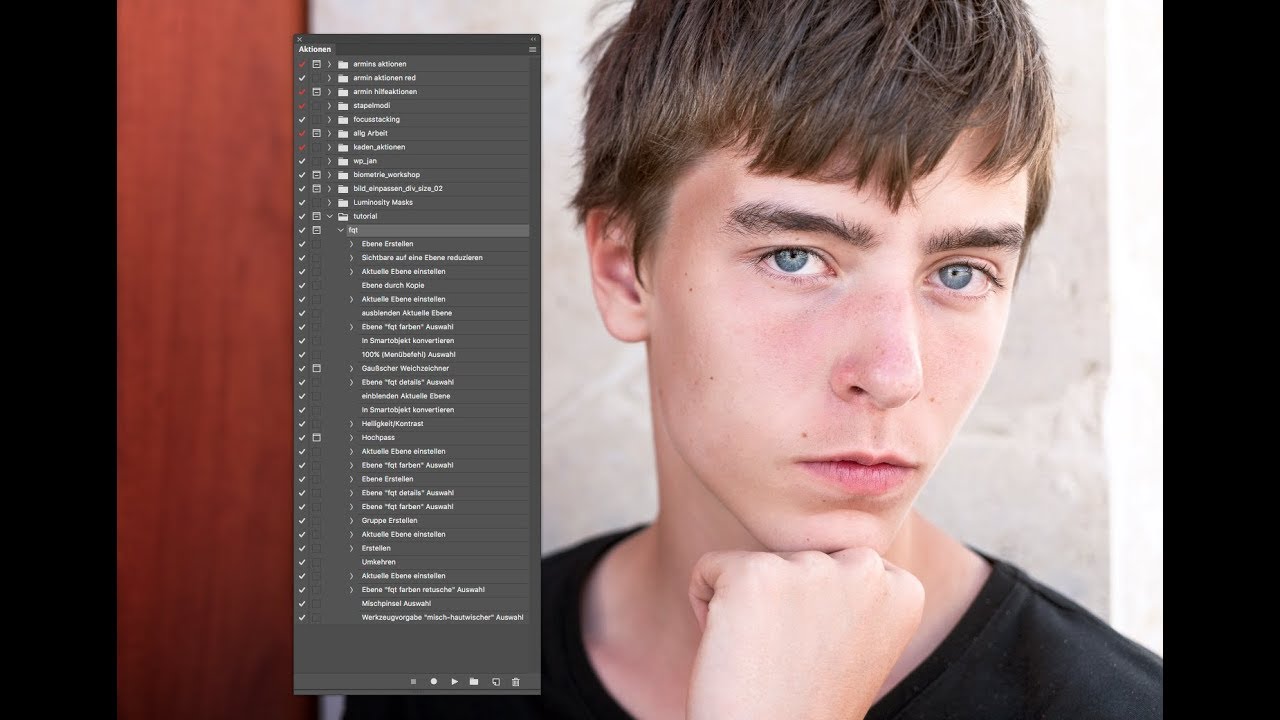This screenshot has height=720, width=1280.
Task: Click the folder icon of bild_einpassen_div_size_02
Action: (343, 188)
